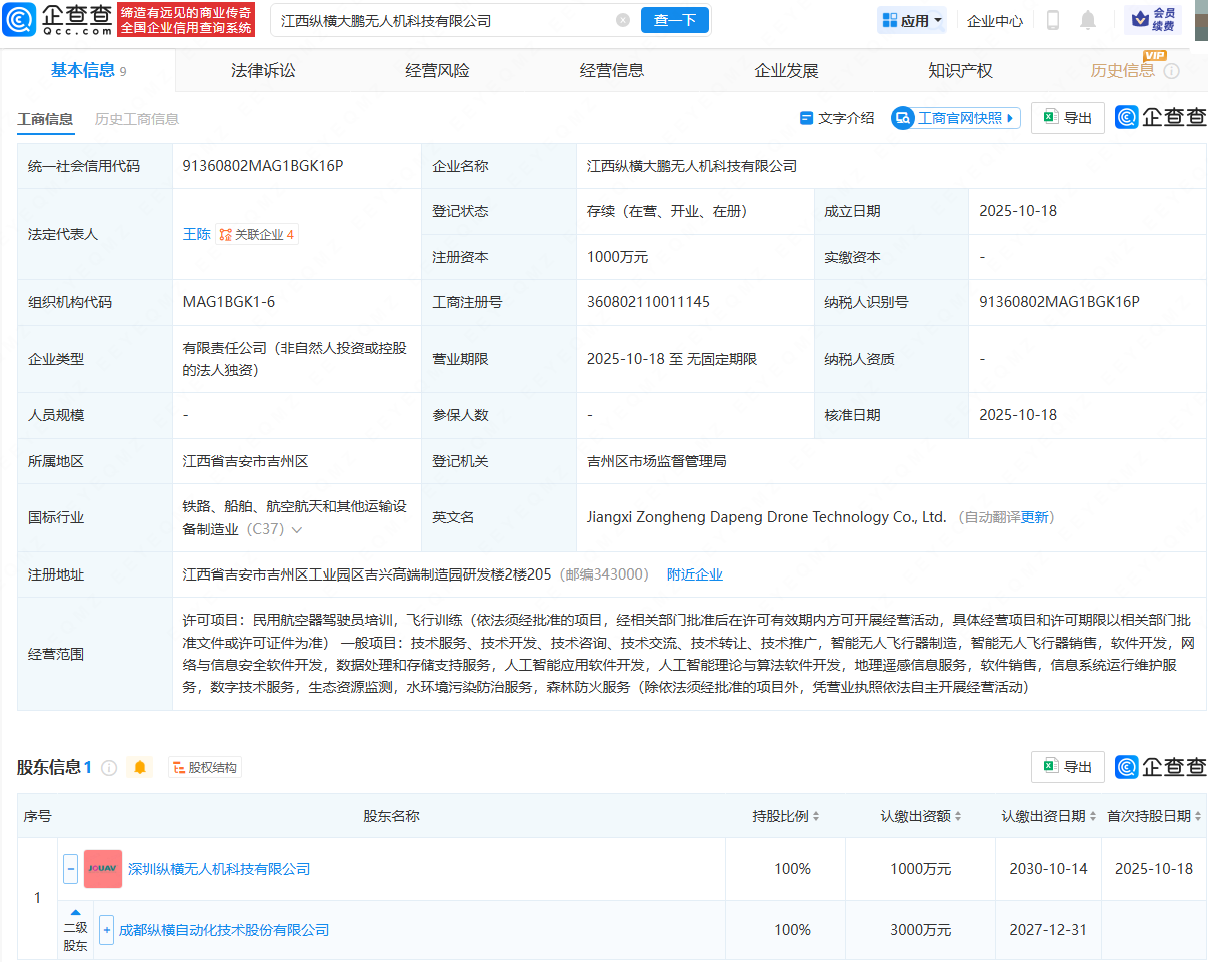The width and height of the screenshot is (1208, 962).
Task: Open the 历史工商信息 sub-tab
Action: click(x=137, y=119)
